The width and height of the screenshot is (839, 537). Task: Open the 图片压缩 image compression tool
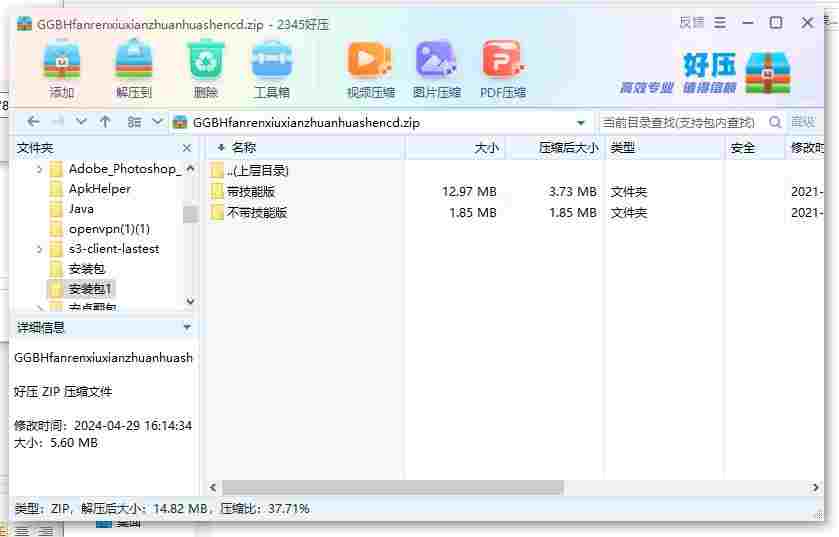(x=436, y=70)
